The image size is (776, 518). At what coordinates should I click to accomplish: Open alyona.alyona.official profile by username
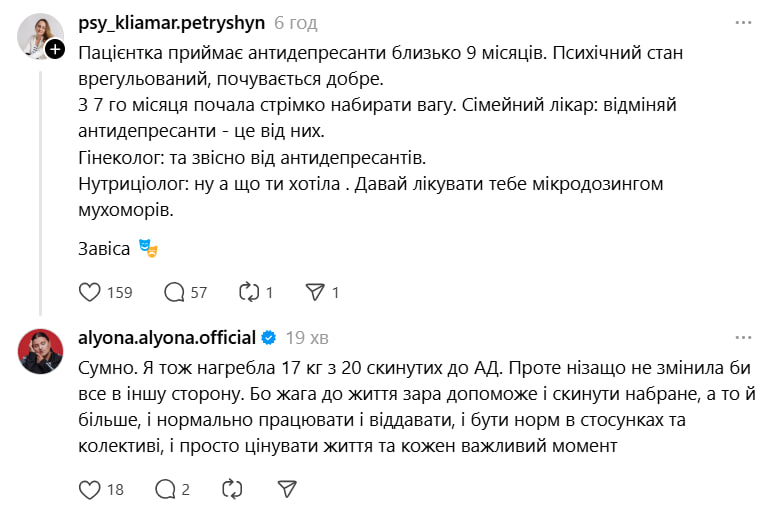167,337
